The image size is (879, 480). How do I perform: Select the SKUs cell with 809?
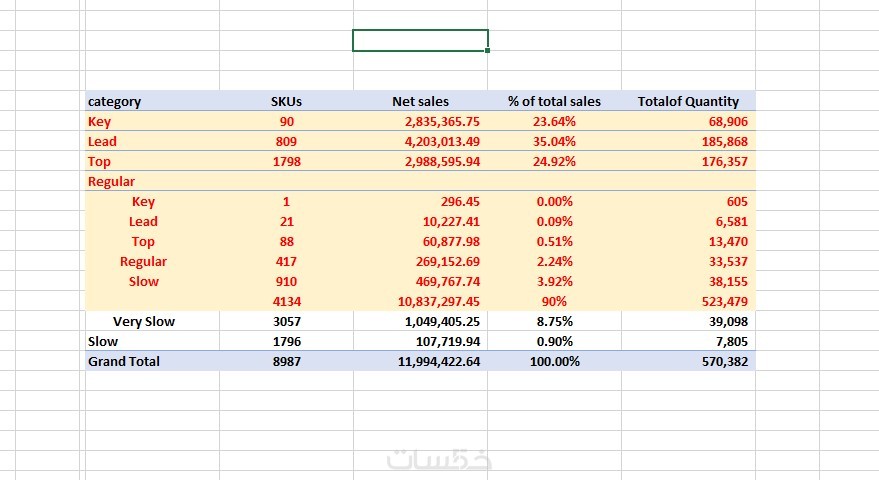click(x=286, y=141)
